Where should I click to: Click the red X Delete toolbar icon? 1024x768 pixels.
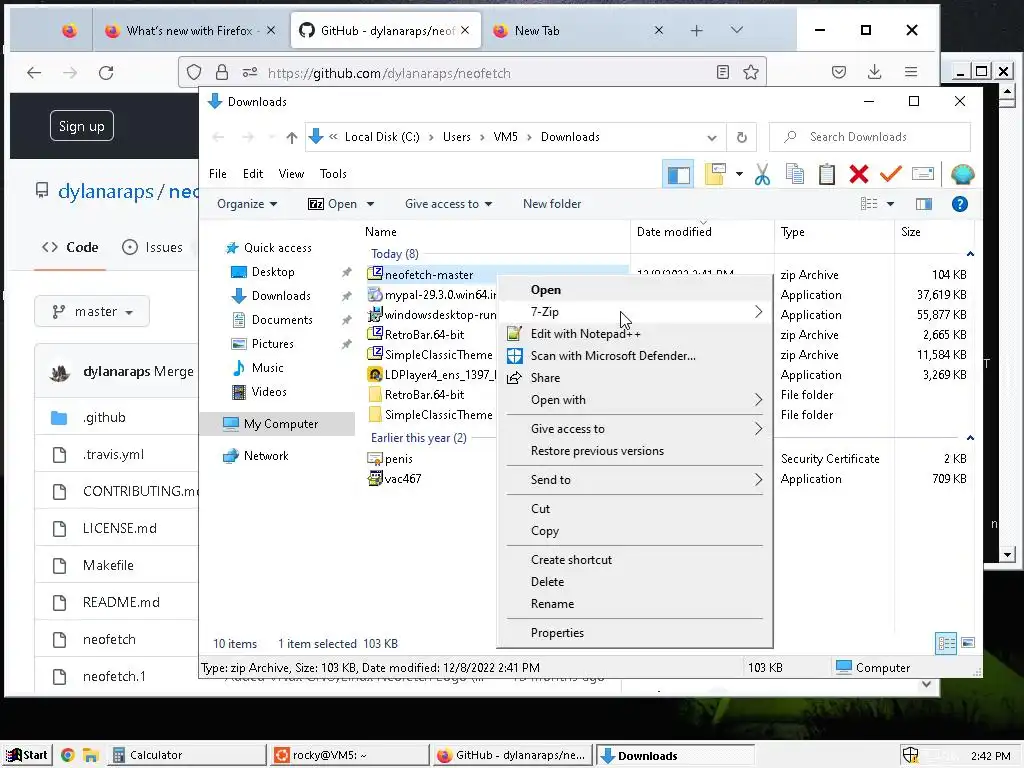pyautogui.click(x=859, y=174)
